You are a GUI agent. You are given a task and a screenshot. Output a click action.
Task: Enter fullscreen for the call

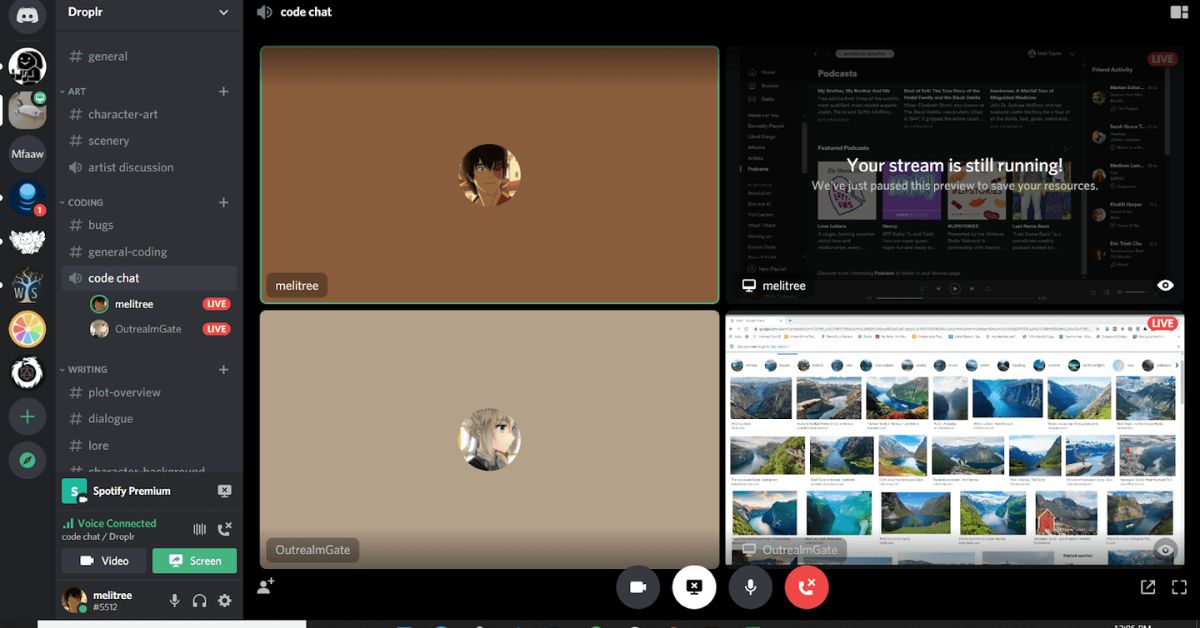(x=1179, y=587)
